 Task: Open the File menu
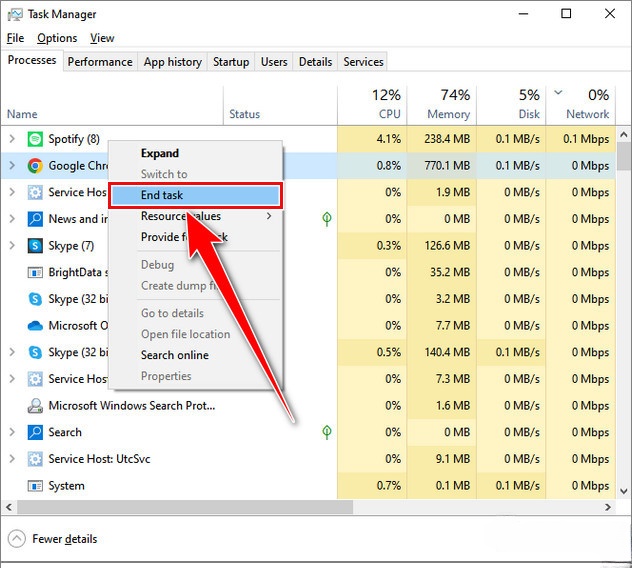coord(15,38)
